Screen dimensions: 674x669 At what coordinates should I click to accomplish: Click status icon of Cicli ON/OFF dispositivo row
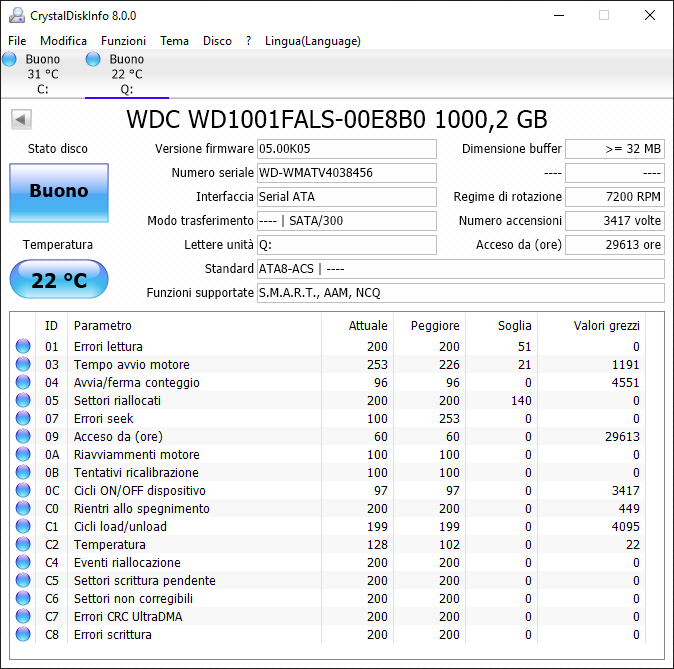tap(23, 490)
